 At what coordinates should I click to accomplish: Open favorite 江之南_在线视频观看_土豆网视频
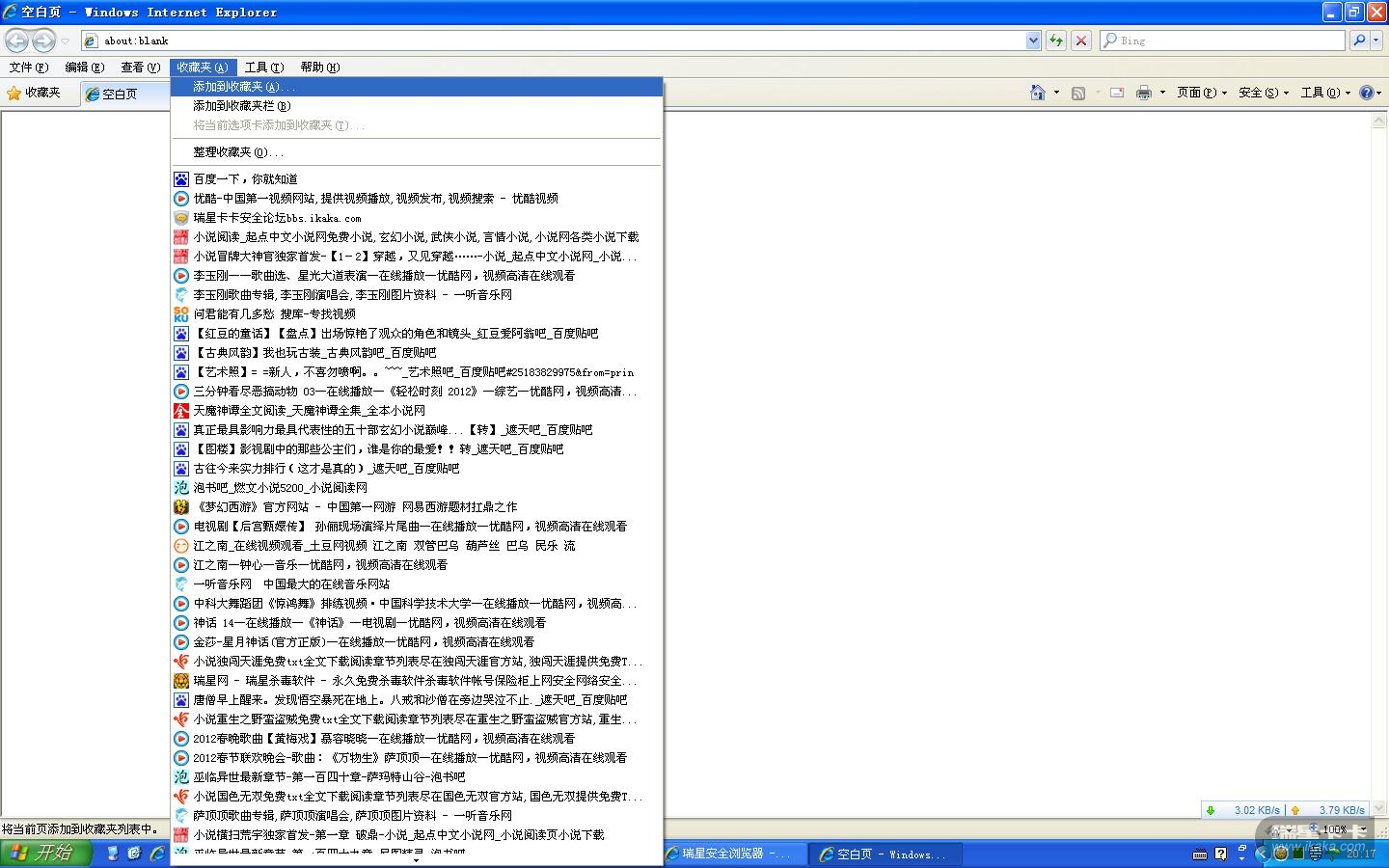pyautogui.click(x=417, y=546)
